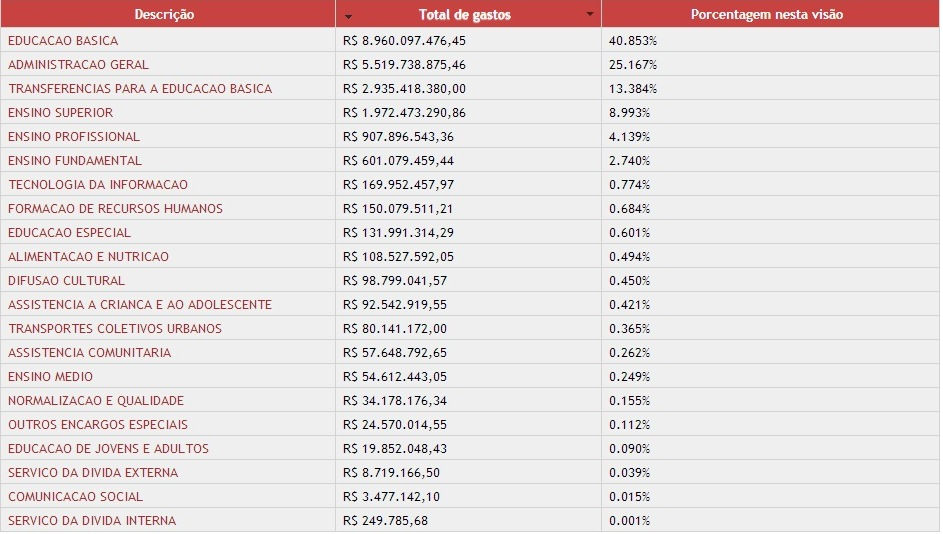Viewport: 943px width, 534px height.
Task: Click the sort arrow left of Total de gastos
Action: (348, 16)
